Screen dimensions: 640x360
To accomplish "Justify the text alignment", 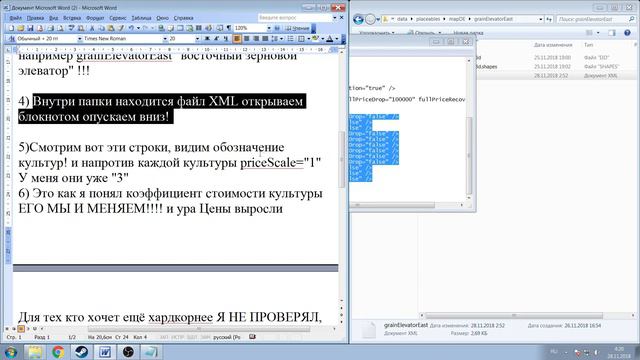I will click(265, 39).
